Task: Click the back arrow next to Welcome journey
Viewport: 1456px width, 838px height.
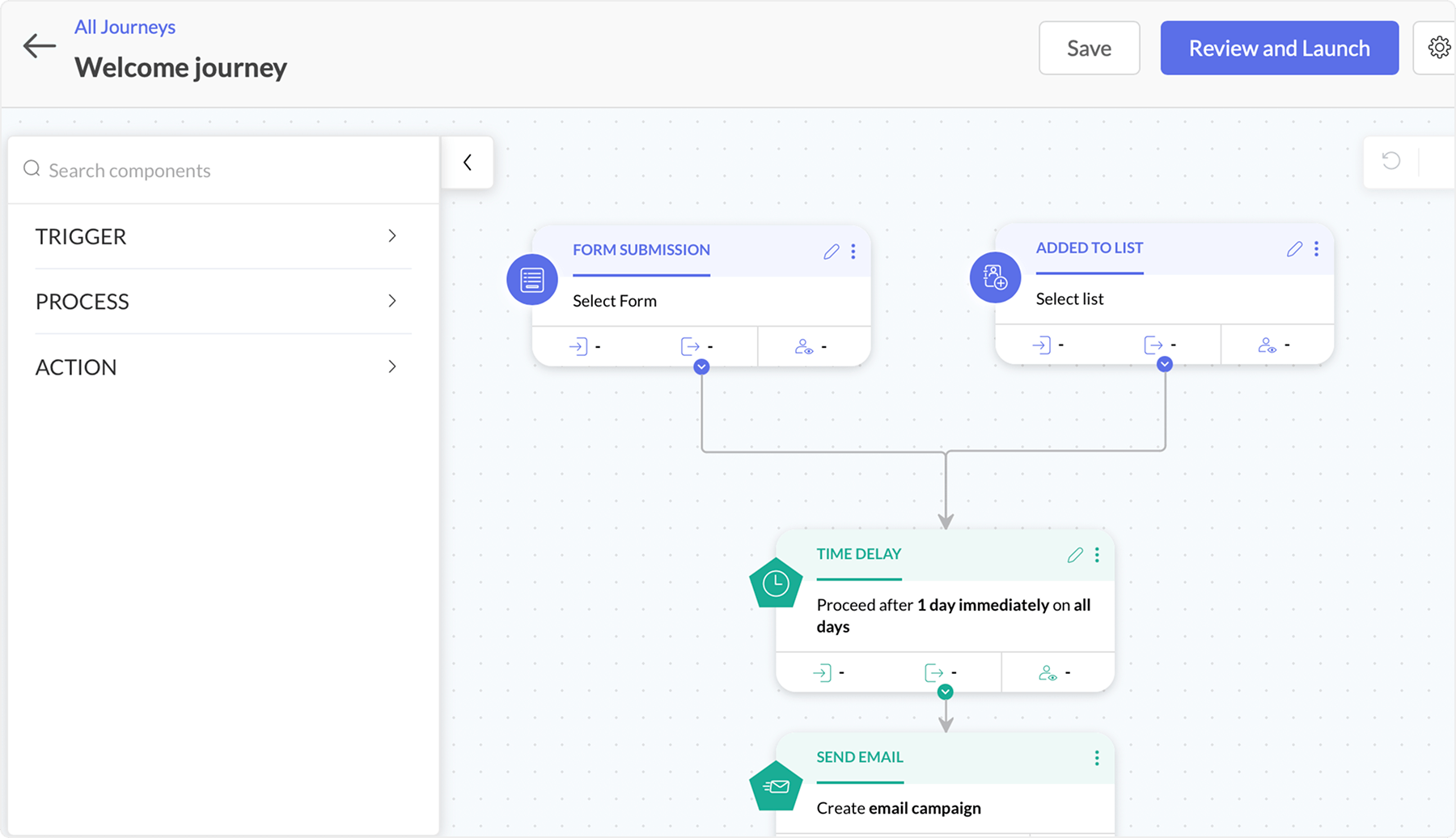Action: click(39, 47)
